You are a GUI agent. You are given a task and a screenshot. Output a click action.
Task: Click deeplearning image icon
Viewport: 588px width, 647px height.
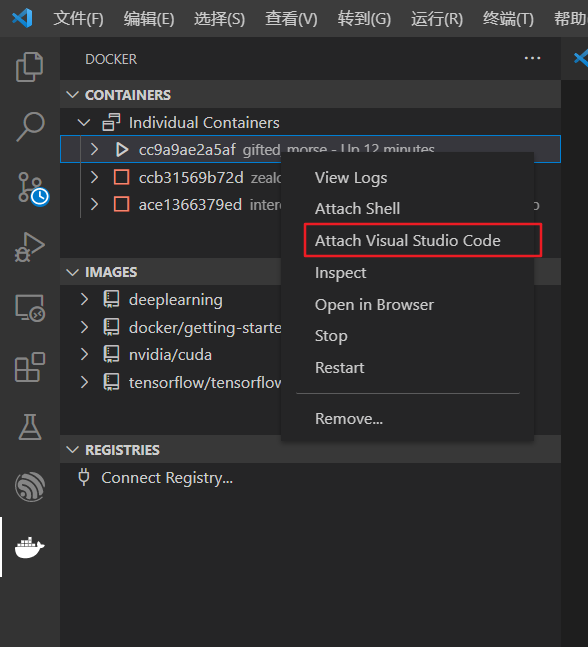(111, 299)
